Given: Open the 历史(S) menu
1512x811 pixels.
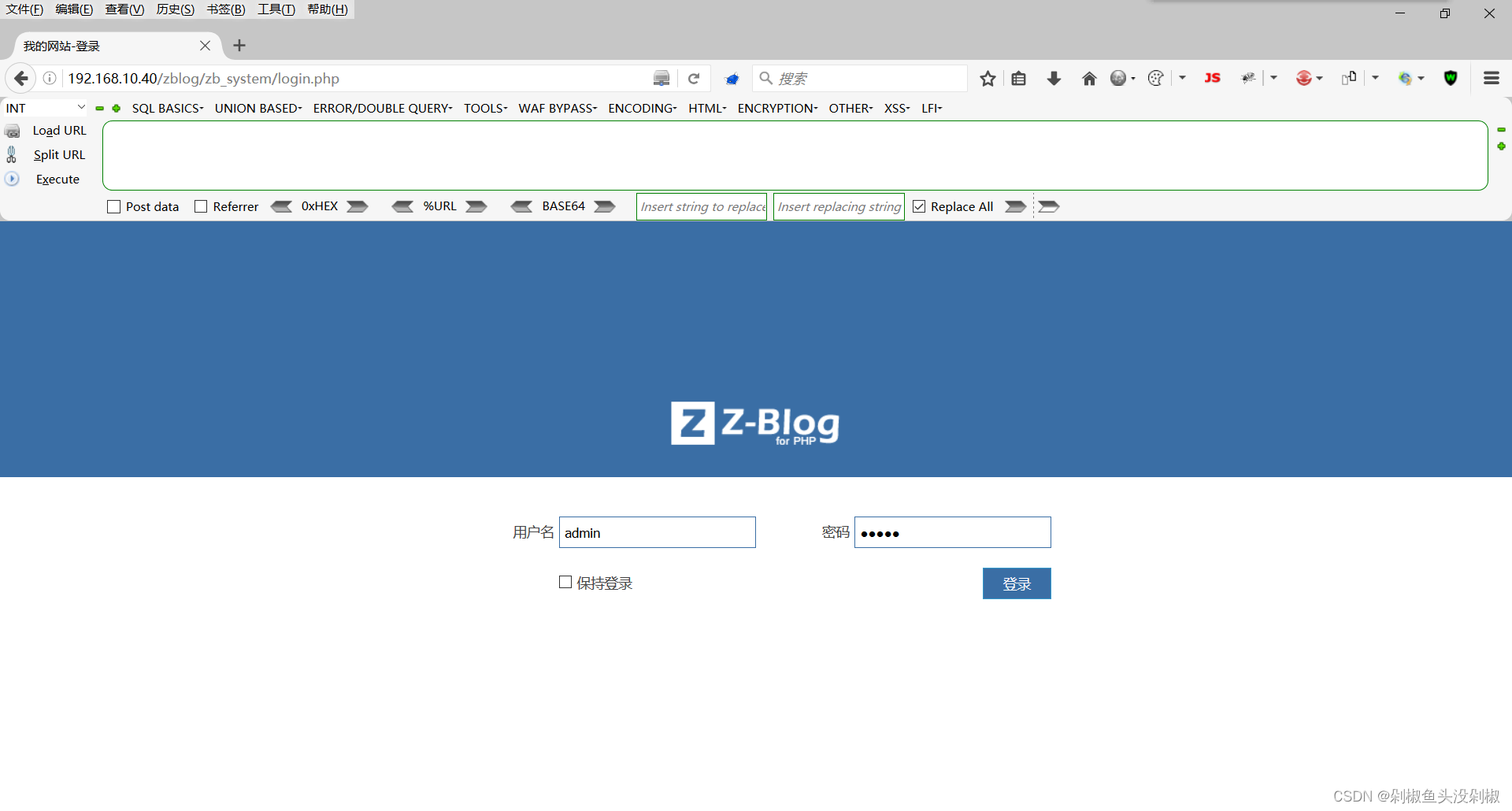Looking at the screenshot, I should 175,9.
